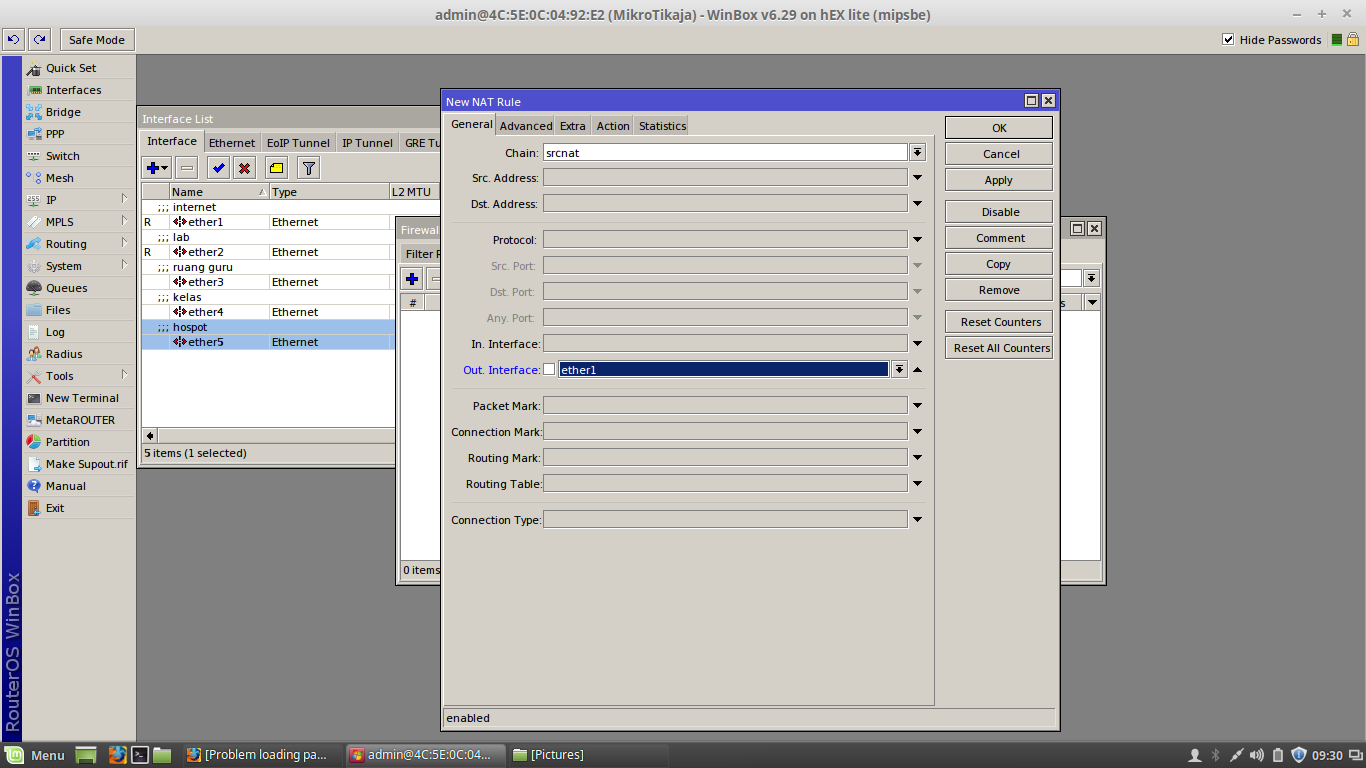Click the redo arrow icon

click(x=38, y=39)
